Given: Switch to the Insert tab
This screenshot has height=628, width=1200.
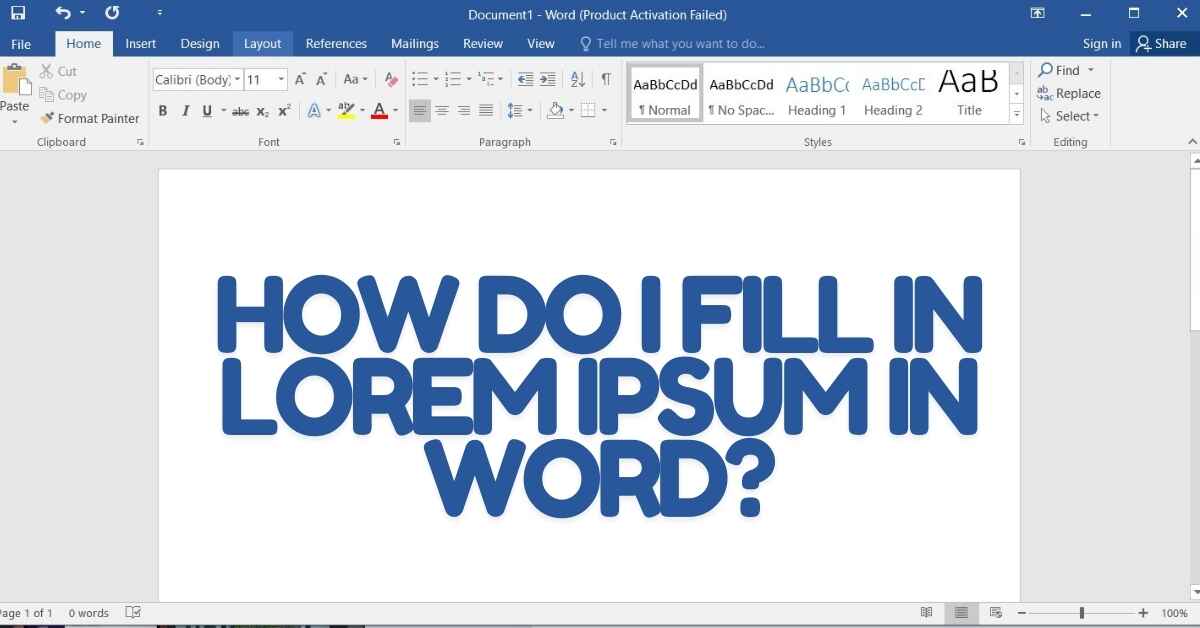Looking at the screenshot, I should coord(140,44).
